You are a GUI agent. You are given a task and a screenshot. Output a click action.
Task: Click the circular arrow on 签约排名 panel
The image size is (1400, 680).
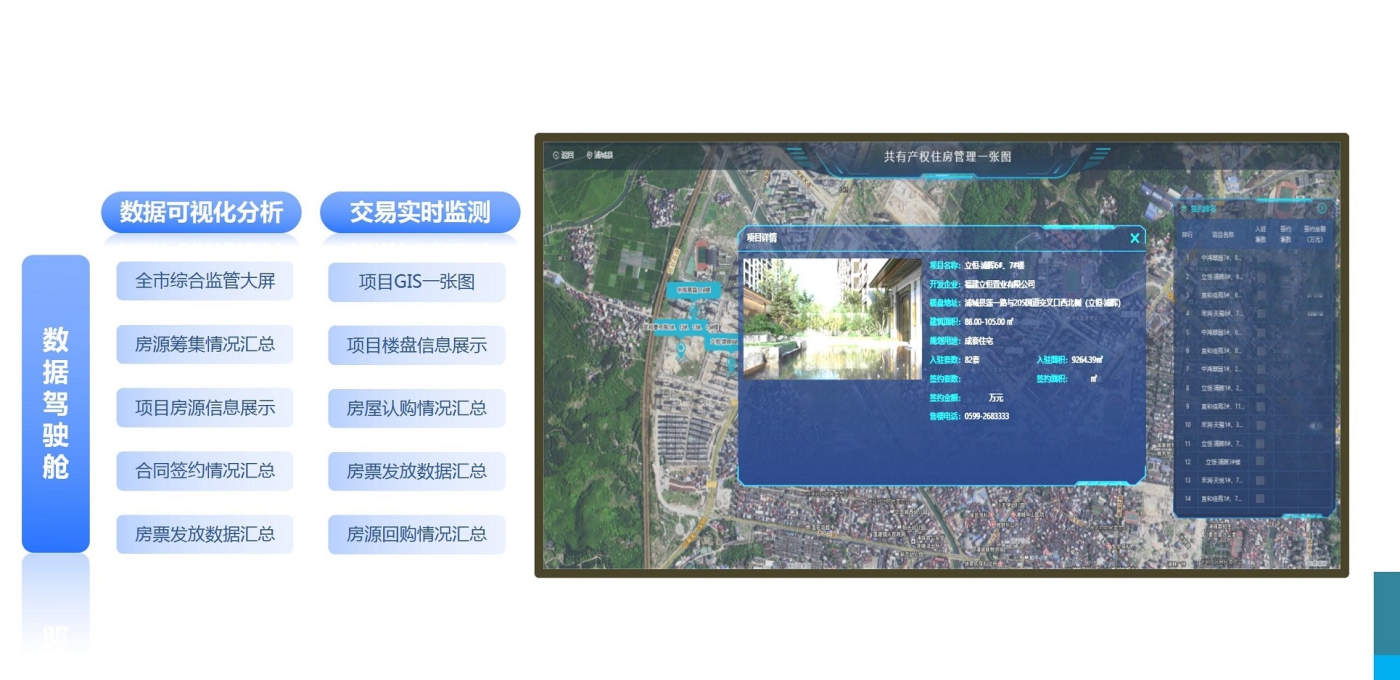[x=1321, y=209]
